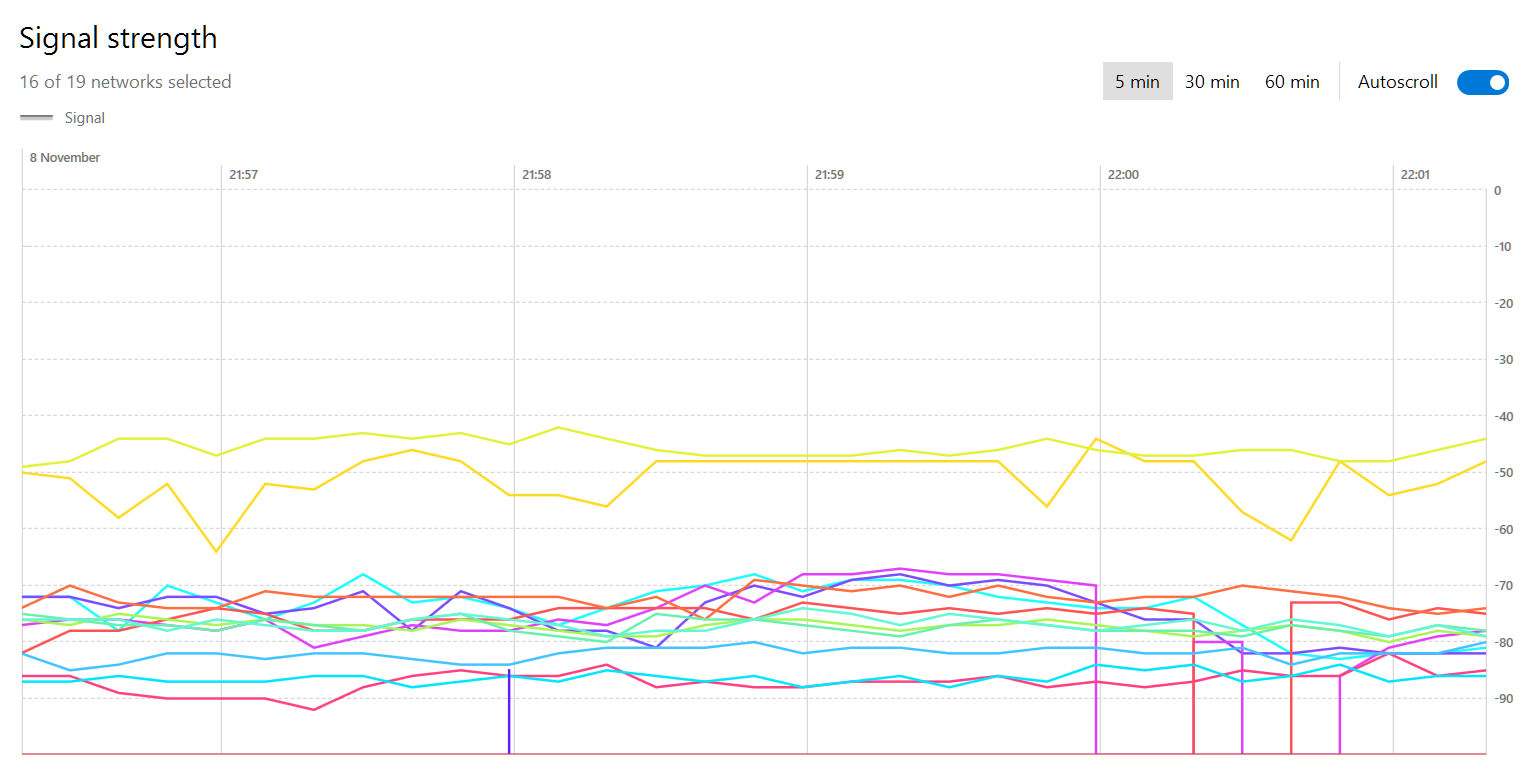Click the 8 November date label
1527x767 pixels.
[x=65, y=157]
